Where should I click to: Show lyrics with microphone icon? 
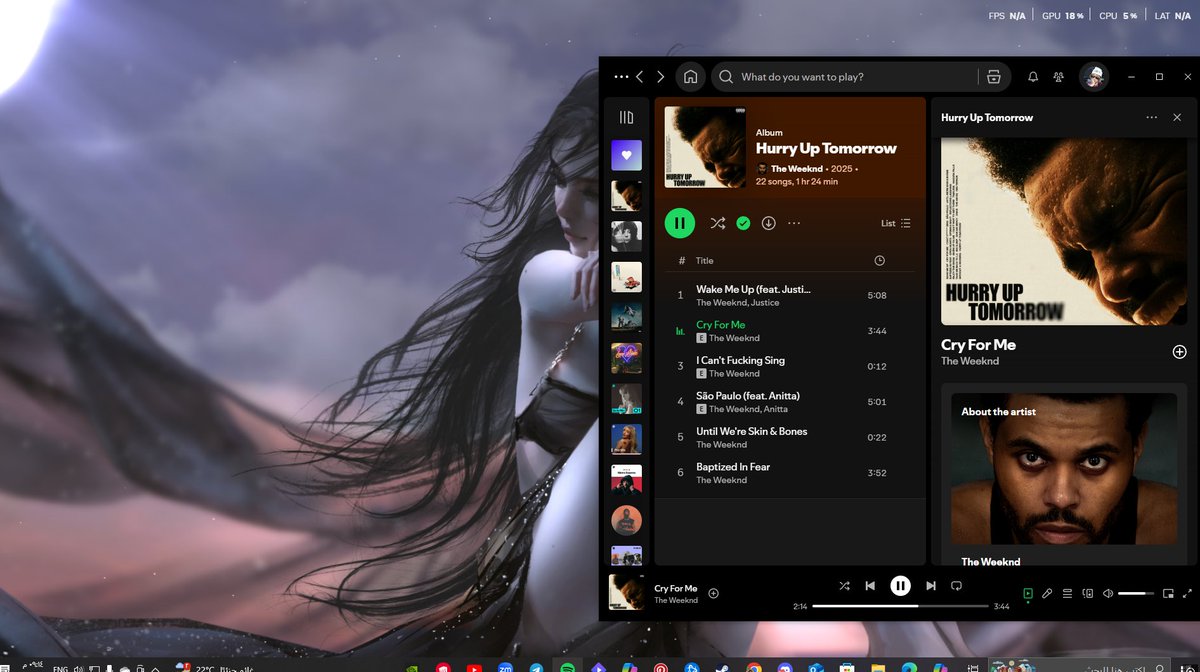point(1047,593)
